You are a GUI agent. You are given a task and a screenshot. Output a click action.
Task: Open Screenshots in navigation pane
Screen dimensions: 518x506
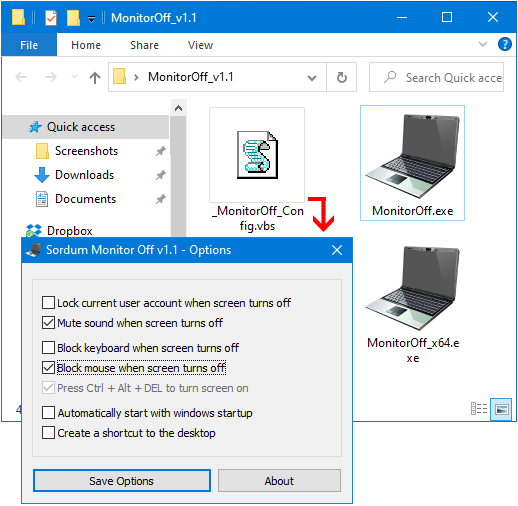pos(86,151)
